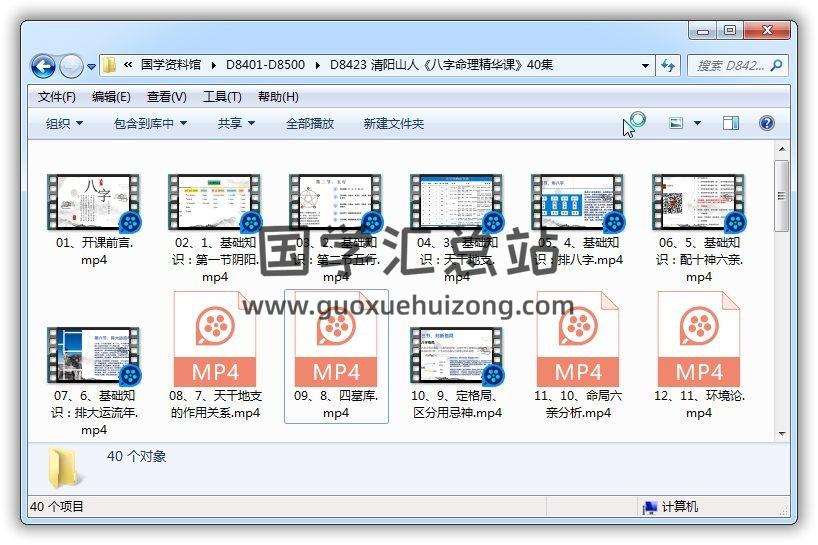Expand the view options dropdown arrow
818x545 pixels.
coord(697,123)
